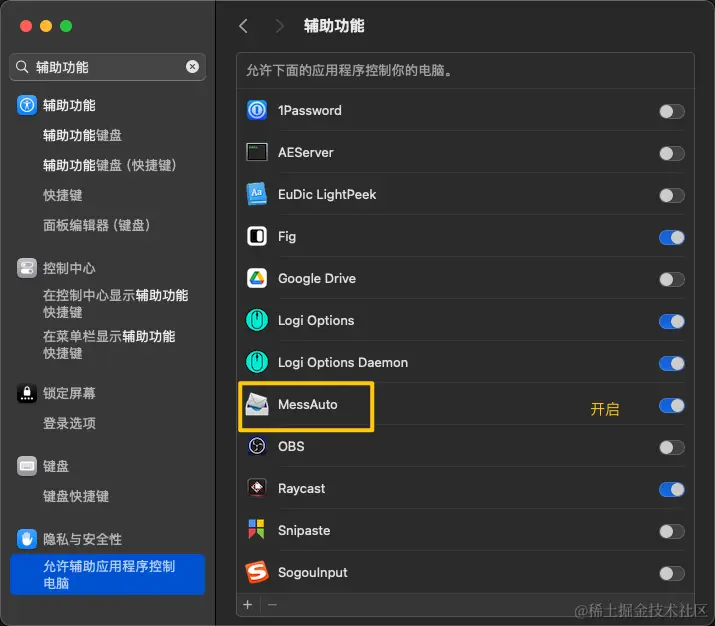Click the 1Password app icon
715x626 pixels.
(257, 110)
